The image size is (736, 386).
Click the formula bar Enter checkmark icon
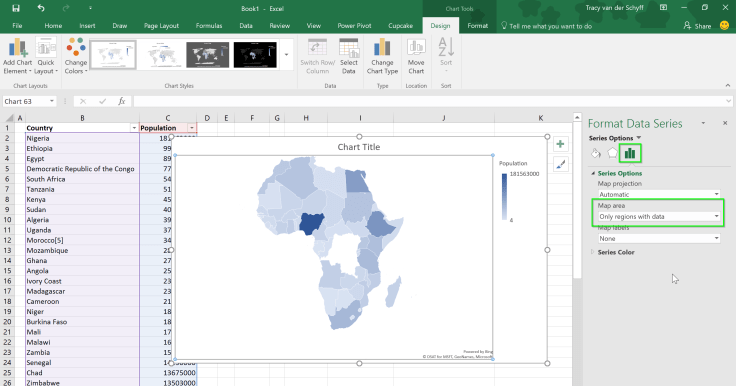pyautogui.click(x=102, y=101)
